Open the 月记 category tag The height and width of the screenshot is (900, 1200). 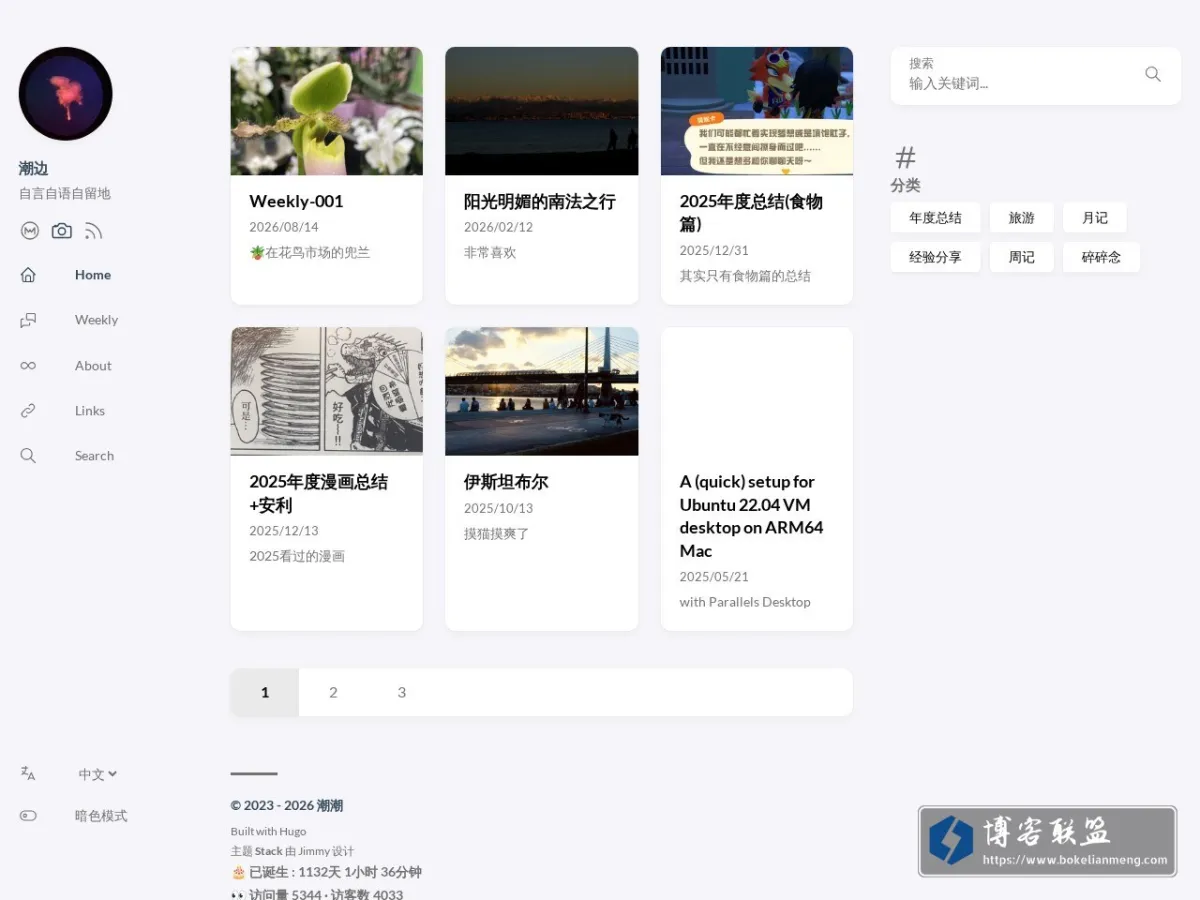tap(1095, 217)
